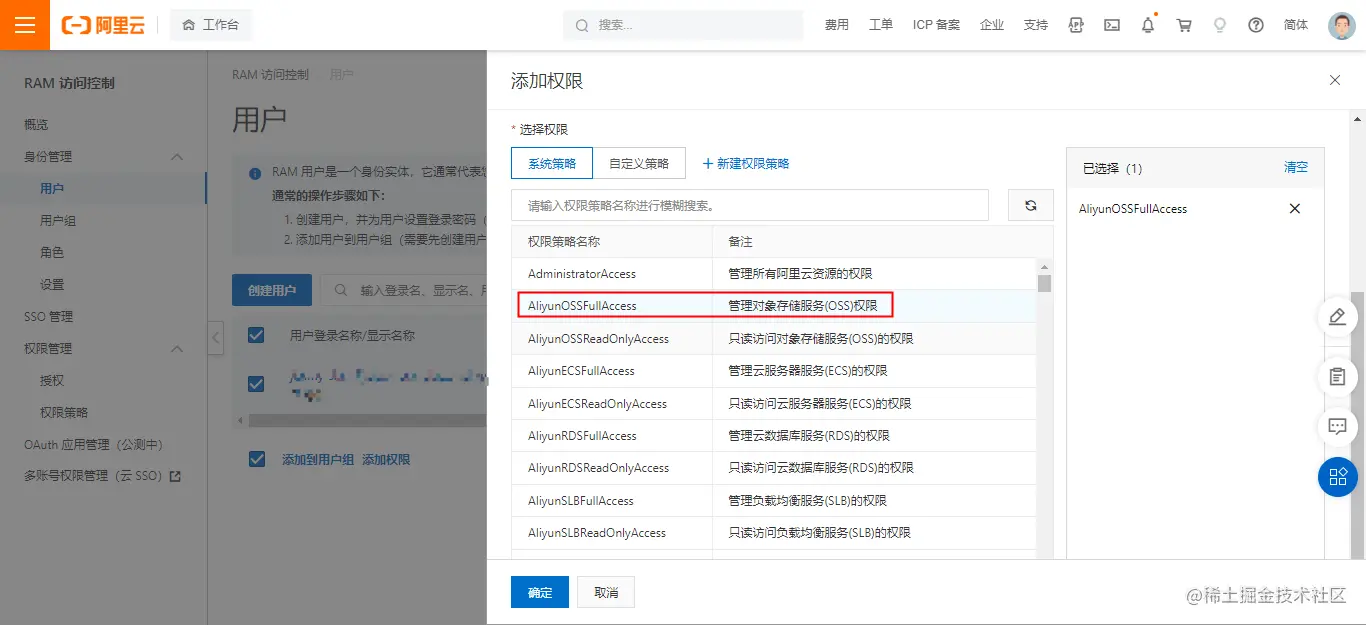Open 概览 in the sidebar
This screenshot has height=625, width=1366.
36,125
